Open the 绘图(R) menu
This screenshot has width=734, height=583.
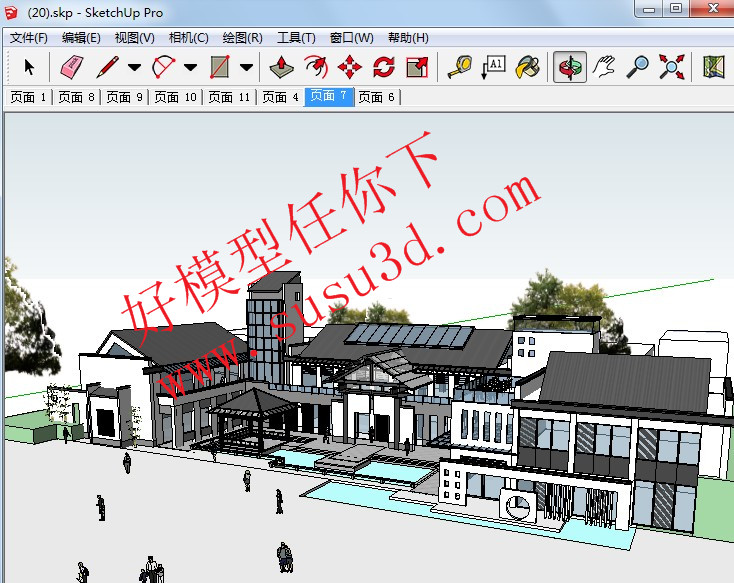click(242, 38)
